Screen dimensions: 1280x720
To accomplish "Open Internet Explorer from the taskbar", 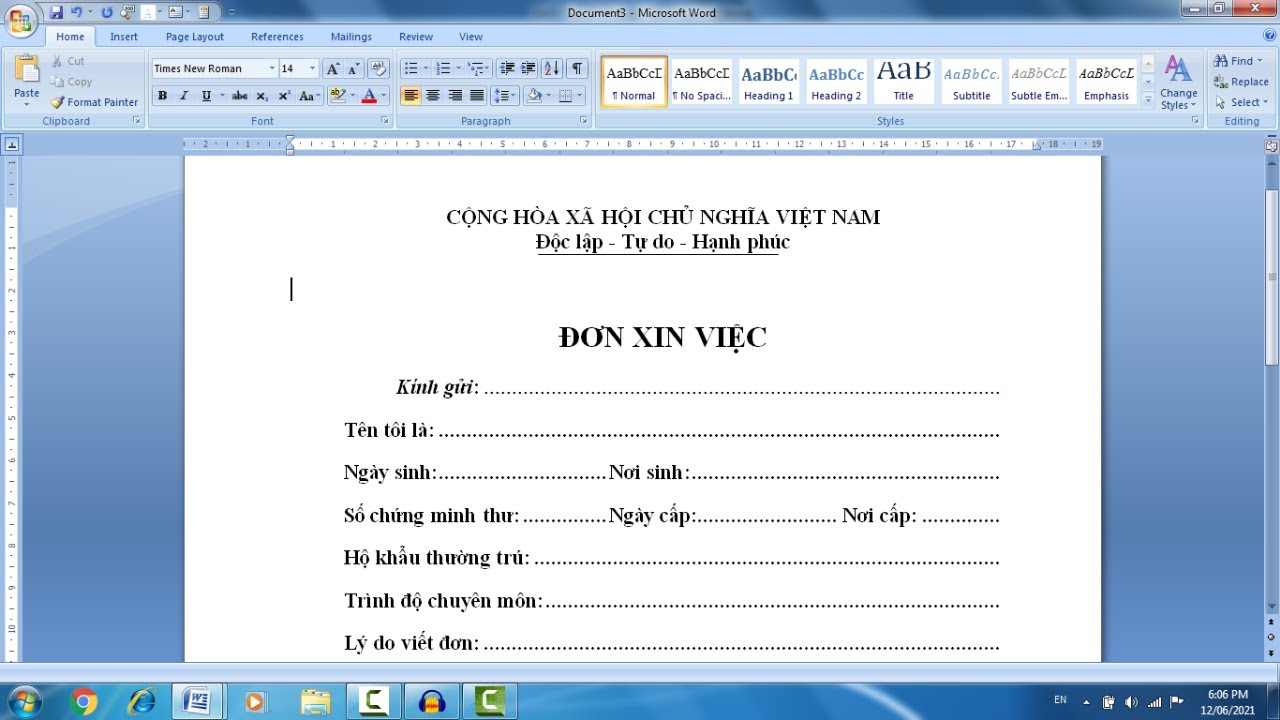I will 141,702.
